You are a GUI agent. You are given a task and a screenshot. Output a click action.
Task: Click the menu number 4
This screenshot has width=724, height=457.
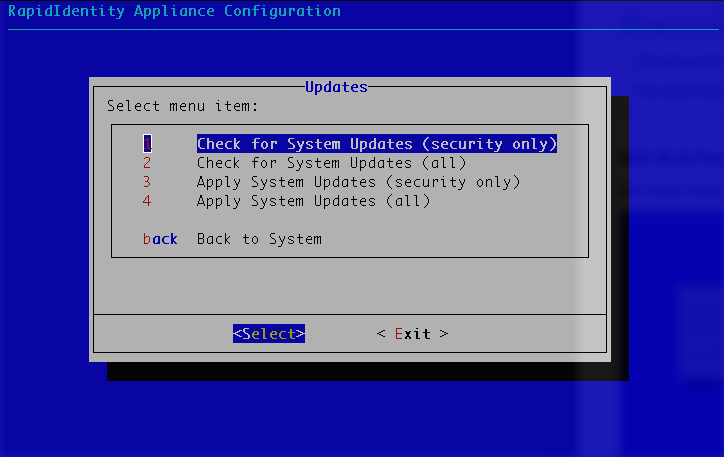tap(147, 201)
